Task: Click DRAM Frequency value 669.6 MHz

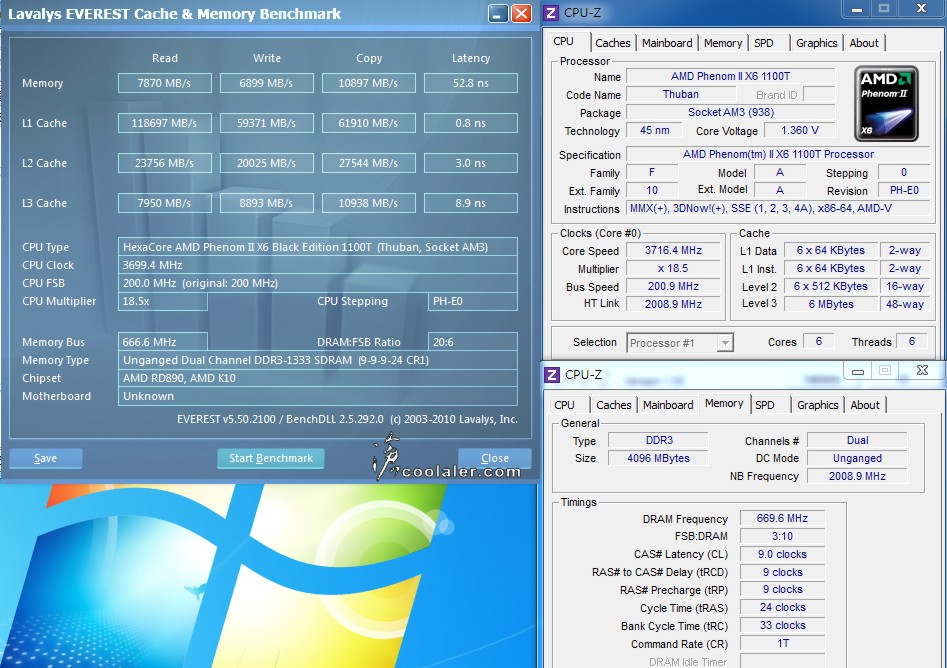Action: click(x=782, y=518)
